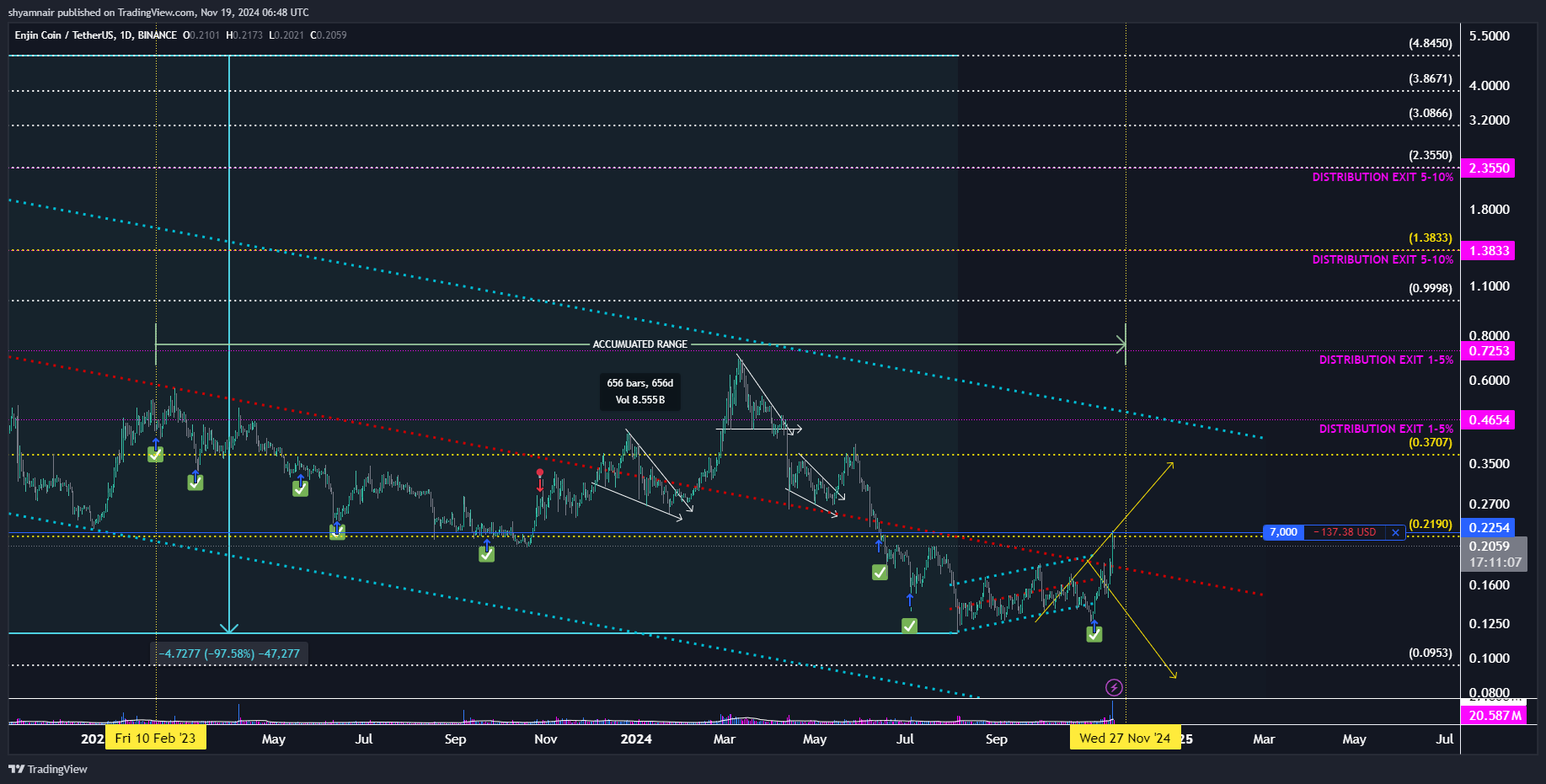
Task: Click the 1.8000 price axis value
Action: coord(1490,210)
